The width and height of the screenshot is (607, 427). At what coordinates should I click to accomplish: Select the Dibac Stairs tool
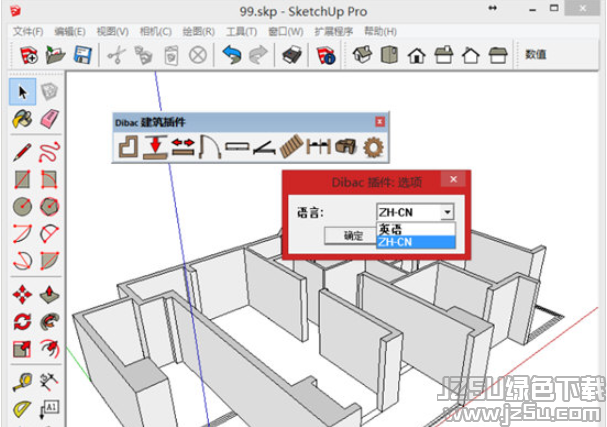tap(291, 146)
